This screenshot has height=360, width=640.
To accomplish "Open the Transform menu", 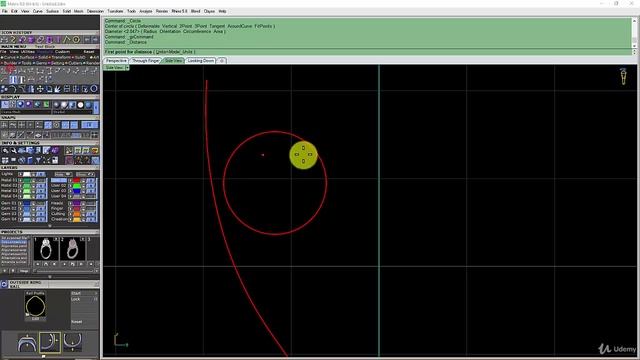I will coord(116,11).
